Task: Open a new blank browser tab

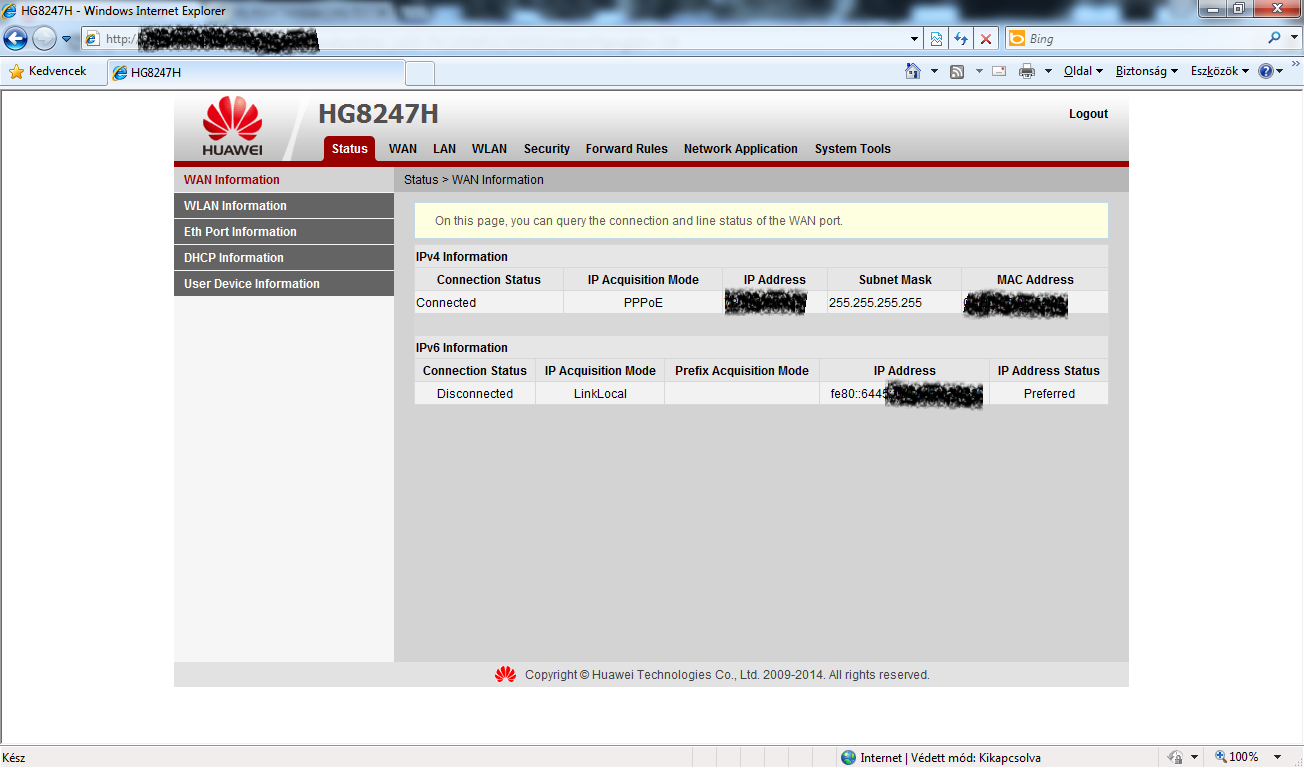Action: tap(420, 73)
